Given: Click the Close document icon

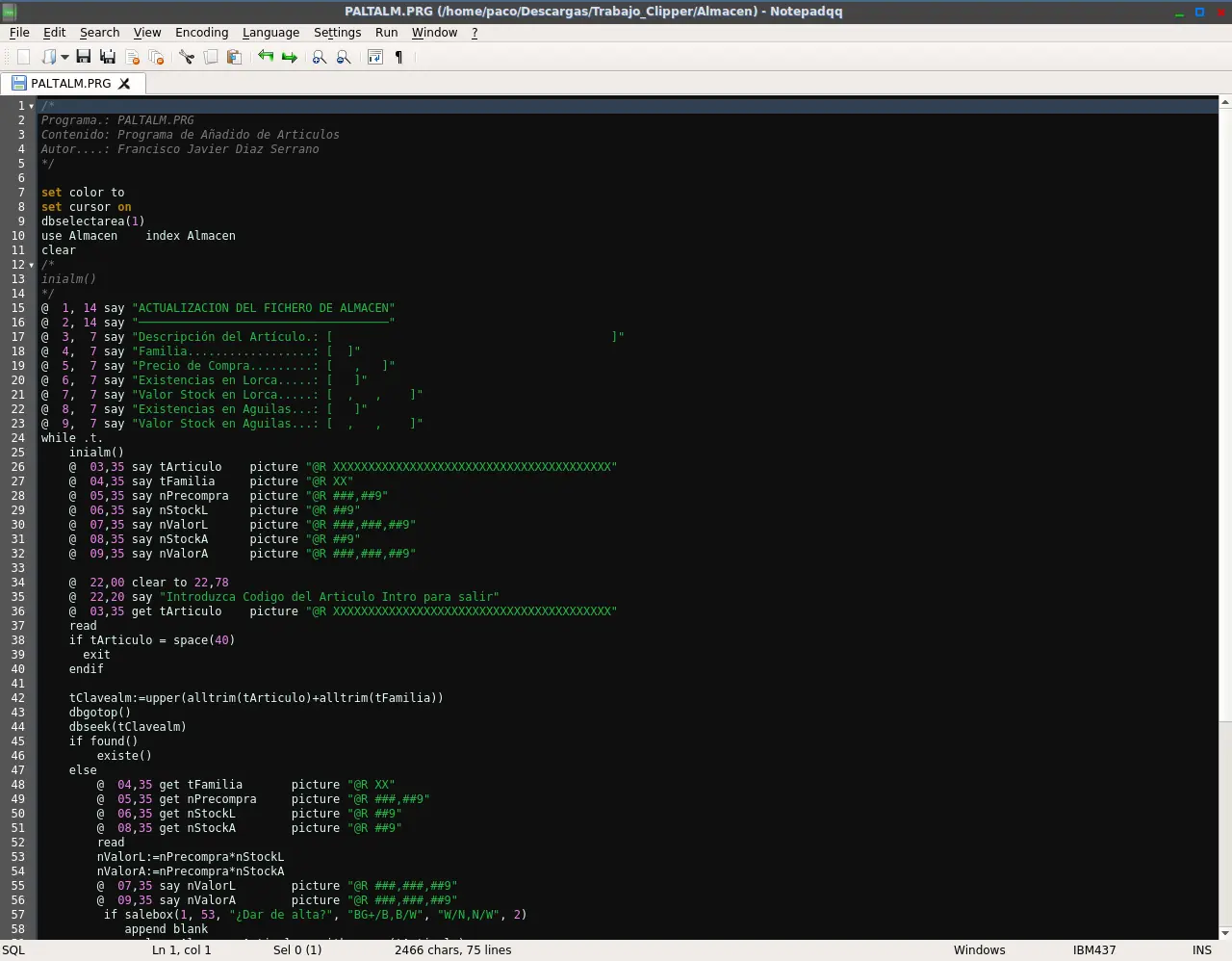Looking at the screenshot, I should point(133,58).
